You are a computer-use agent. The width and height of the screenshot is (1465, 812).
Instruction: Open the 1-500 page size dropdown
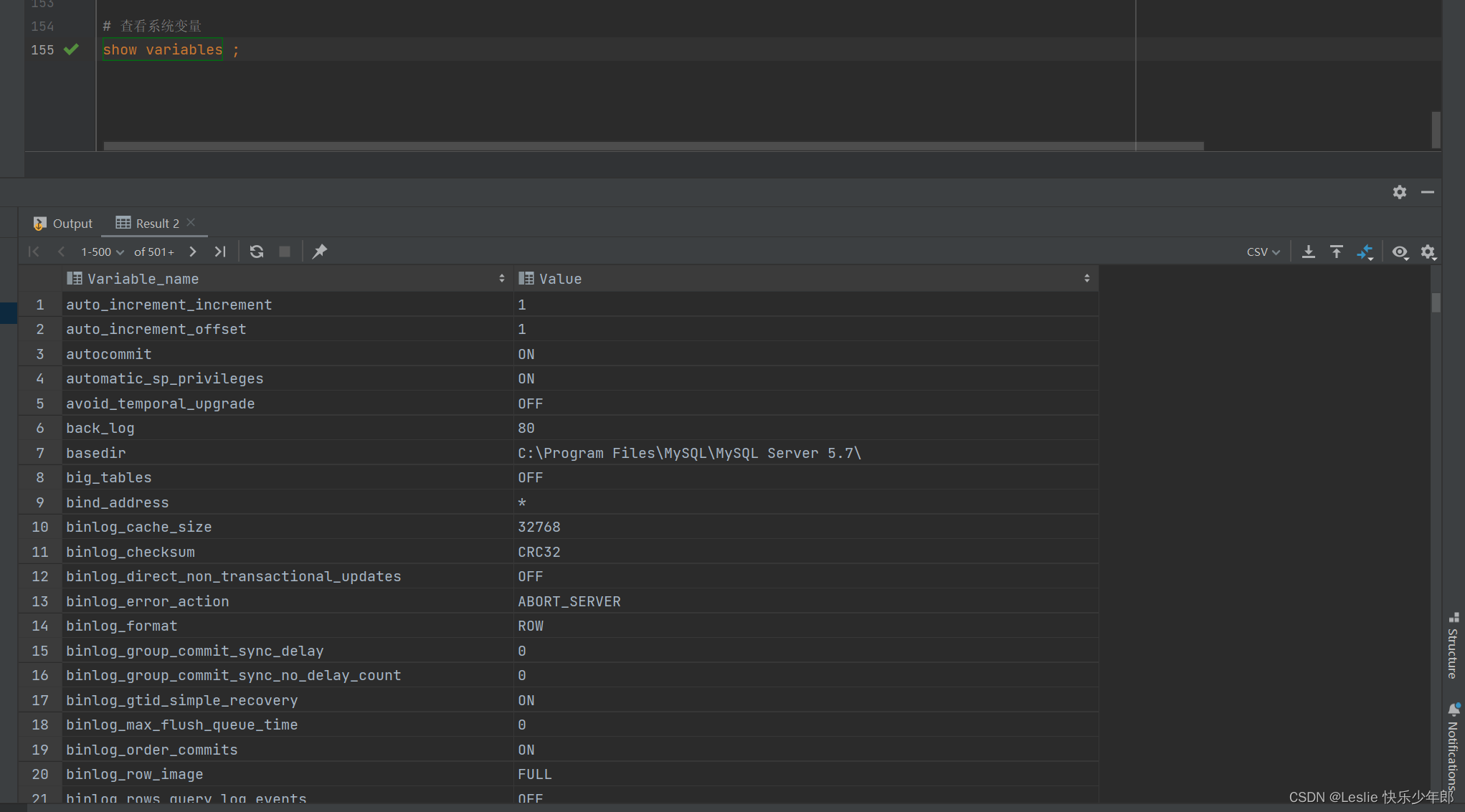103,252
